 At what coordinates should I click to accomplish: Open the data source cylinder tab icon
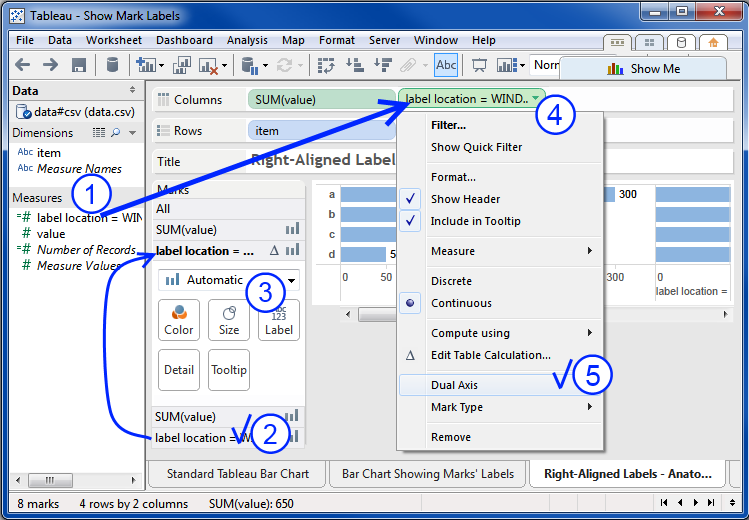coord(682,43)
